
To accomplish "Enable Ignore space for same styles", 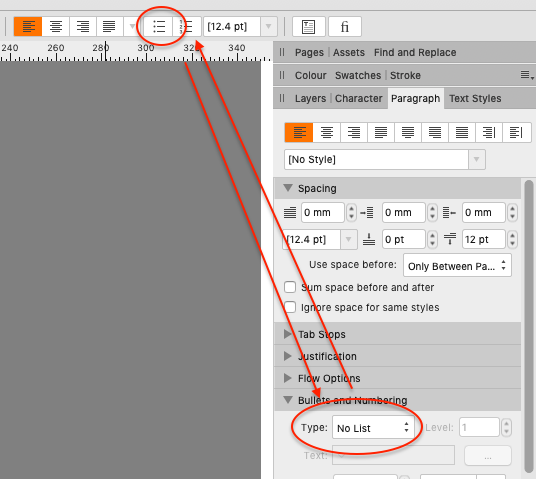I will pos(290,307).
